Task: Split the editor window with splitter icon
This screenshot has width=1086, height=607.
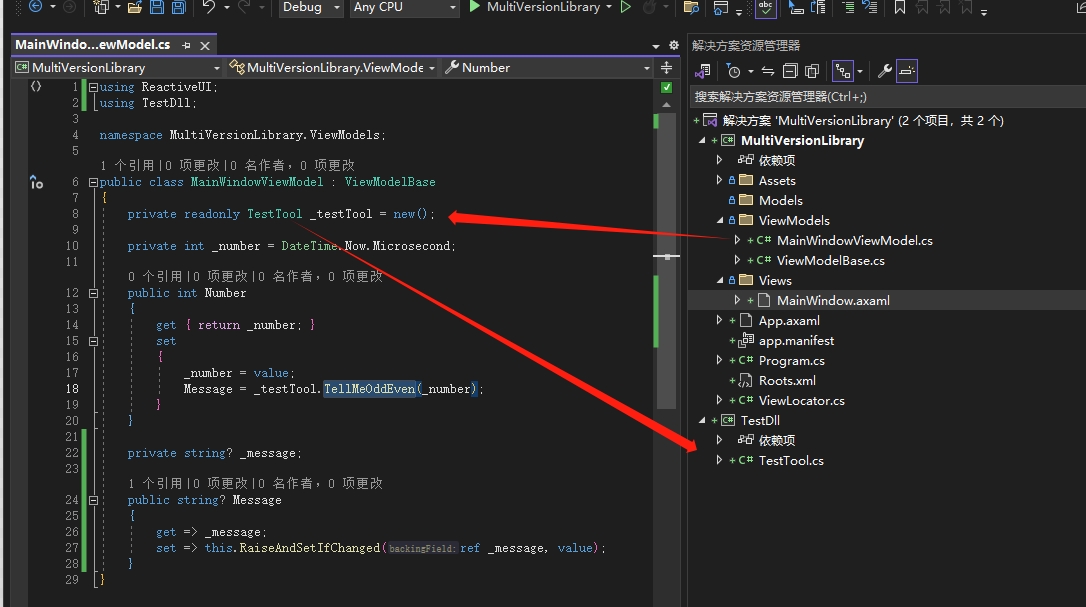Action: coord(666,67)
